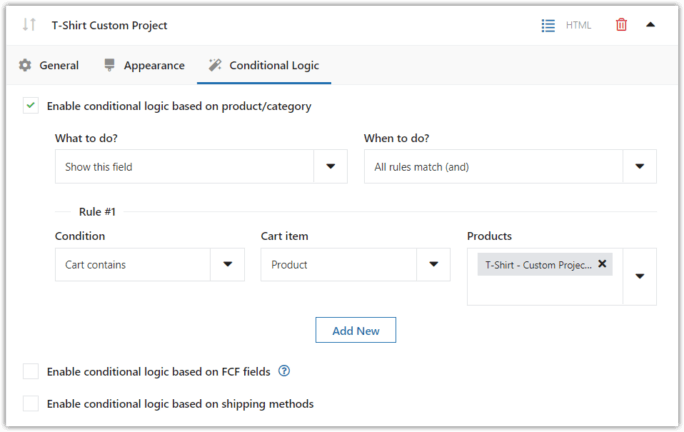
Task: Remove T-Shirt Custom Project product tag
Action: tap(602, 264)
